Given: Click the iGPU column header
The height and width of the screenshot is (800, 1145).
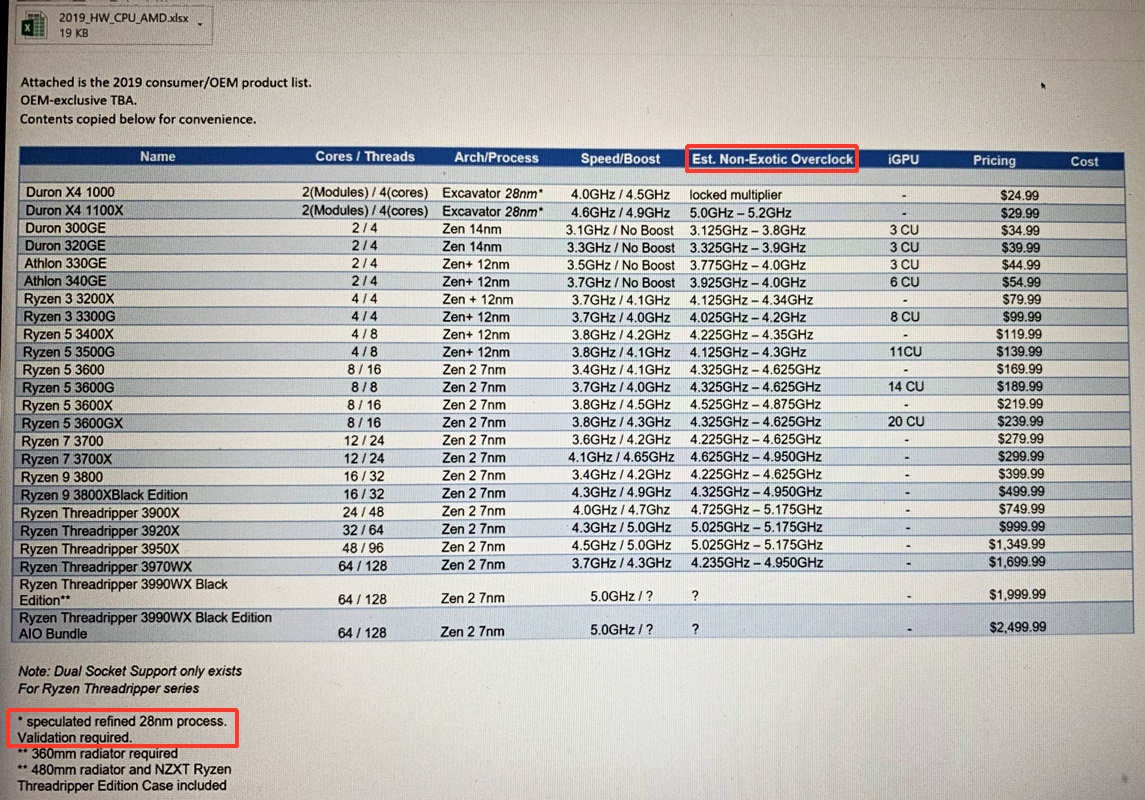Looking at the screenshot, I should [x=903, y=160].
